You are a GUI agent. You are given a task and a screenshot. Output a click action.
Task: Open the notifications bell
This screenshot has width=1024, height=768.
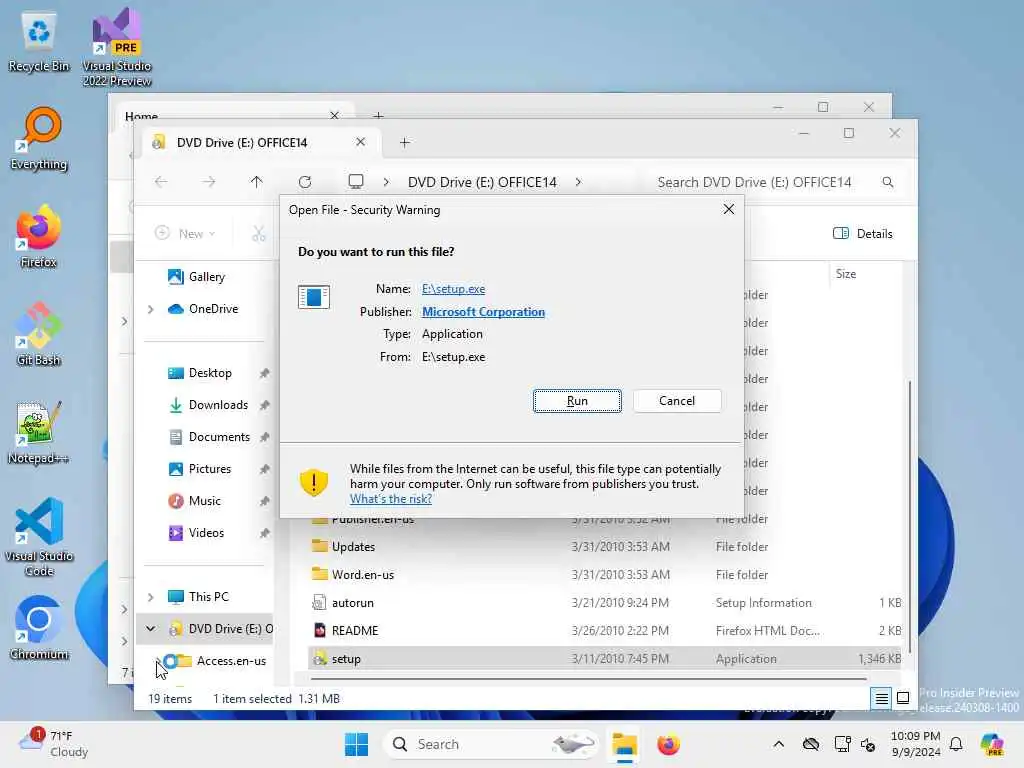pos(956,744)
